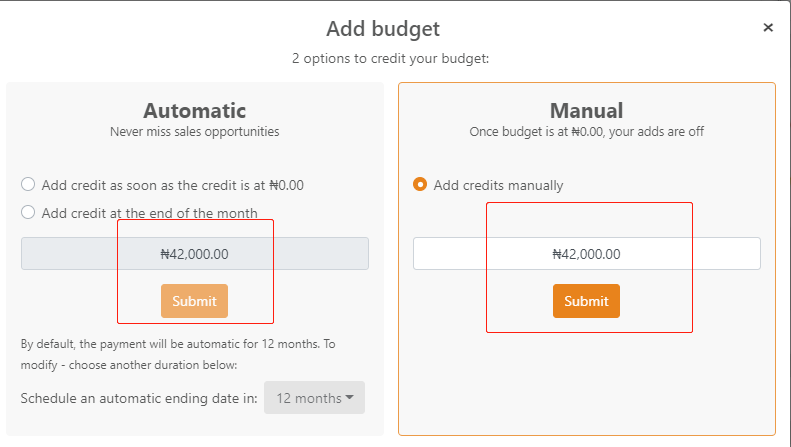Open the '12 months' duration dropdown
791x447 pixels.
(x=313, y=398)
